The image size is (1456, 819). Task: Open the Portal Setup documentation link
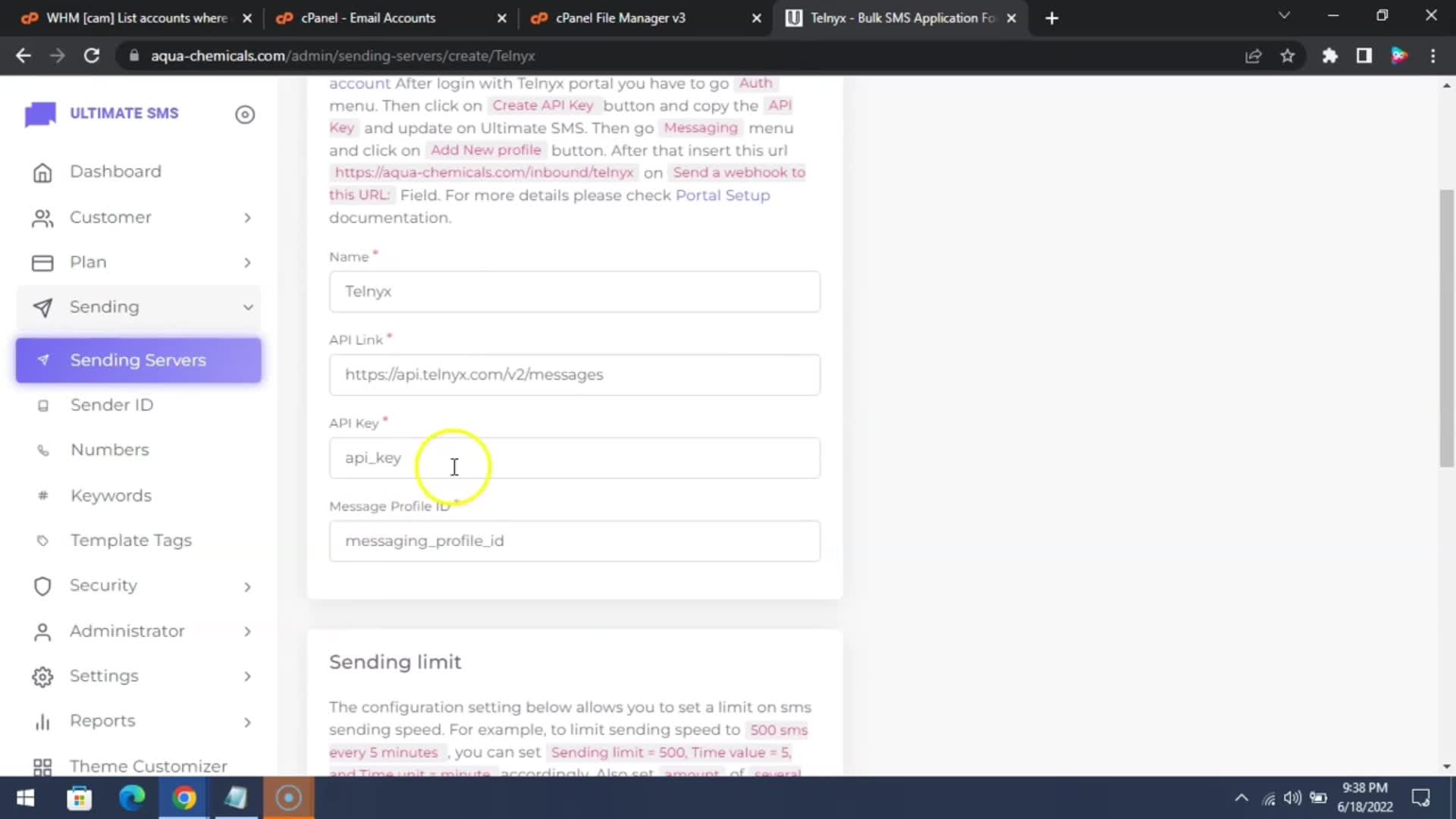point(722,195)
